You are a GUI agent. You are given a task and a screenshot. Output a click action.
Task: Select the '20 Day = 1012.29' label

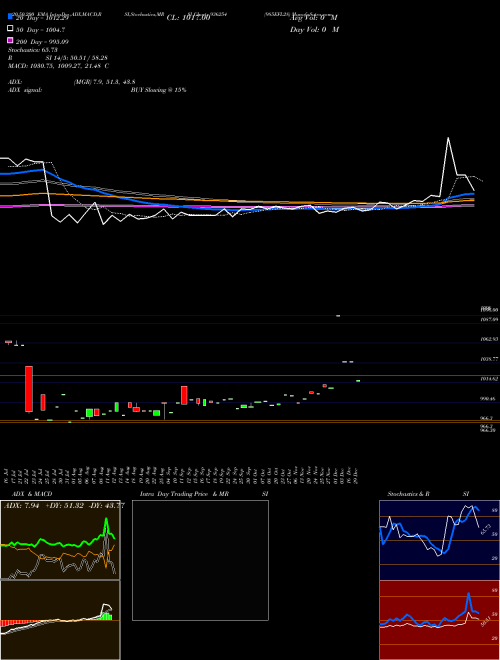point(42,18)
